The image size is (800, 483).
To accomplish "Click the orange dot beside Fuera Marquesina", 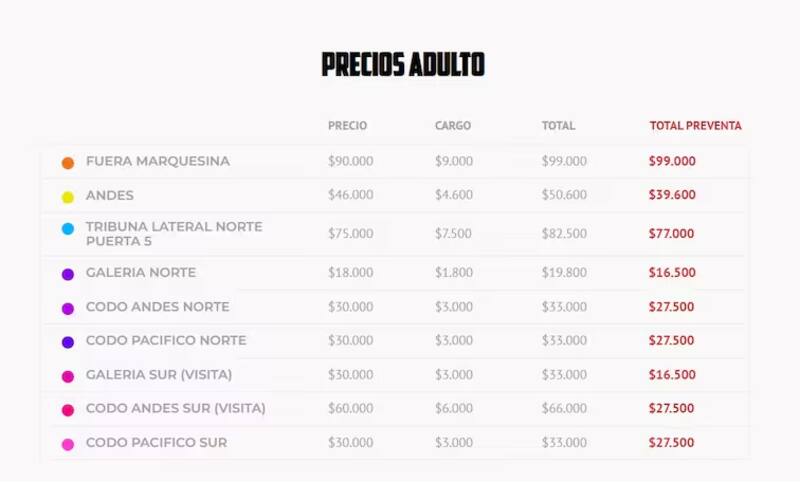I will tap(68, 163).
